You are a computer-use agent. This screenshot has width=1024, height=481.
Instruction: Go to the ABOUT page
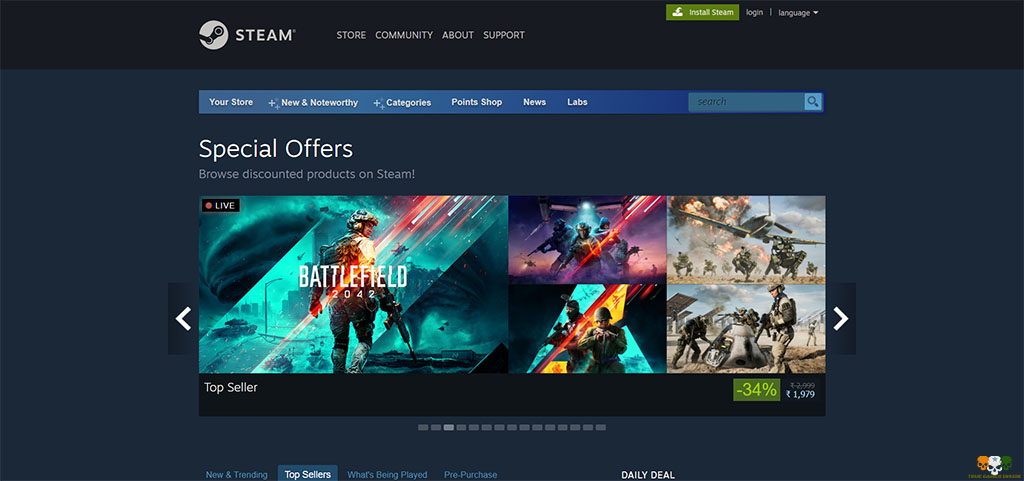[x=458, y=35]
